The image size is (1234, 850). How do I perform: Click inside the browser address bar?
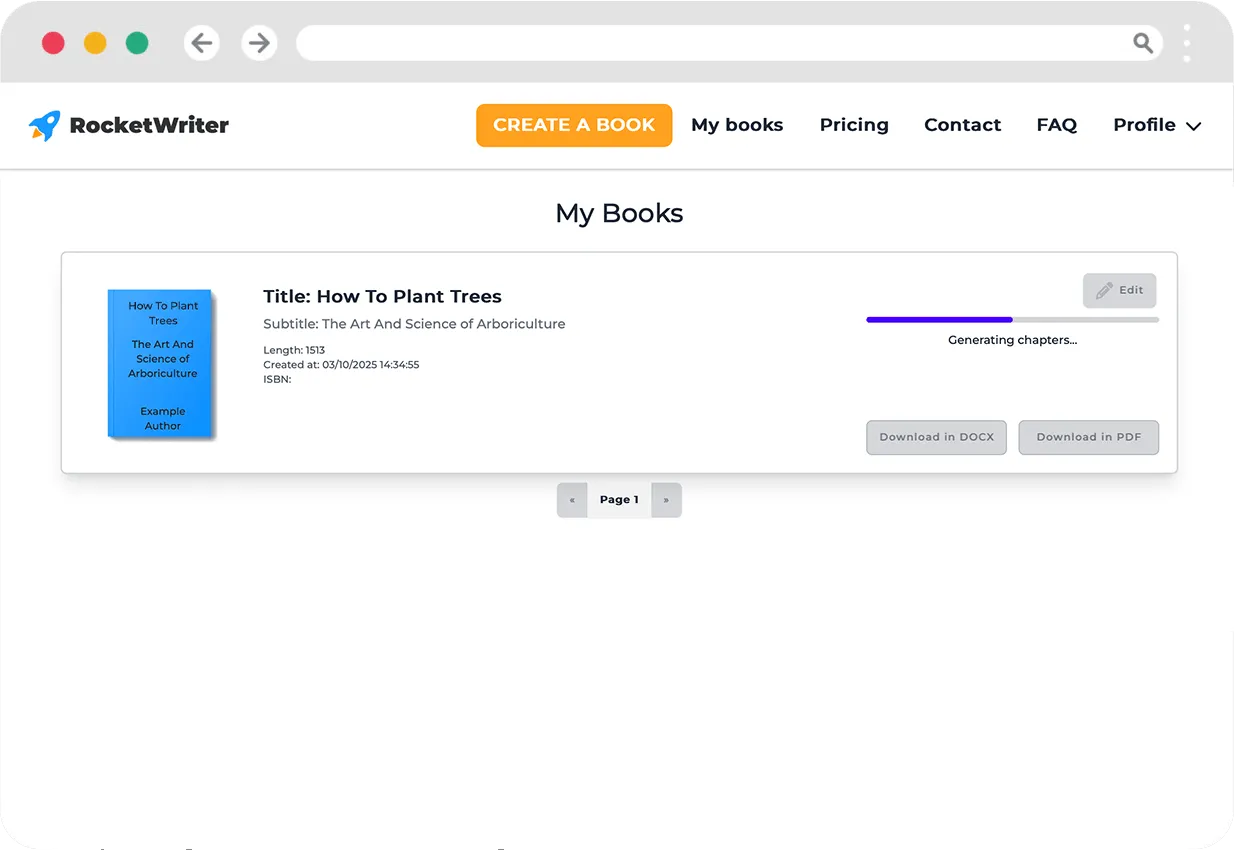tap(700, 43)
